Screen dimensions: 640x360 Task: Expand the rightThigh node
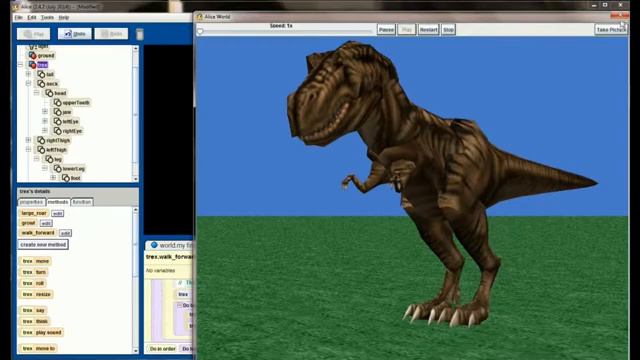coord(28,140)
